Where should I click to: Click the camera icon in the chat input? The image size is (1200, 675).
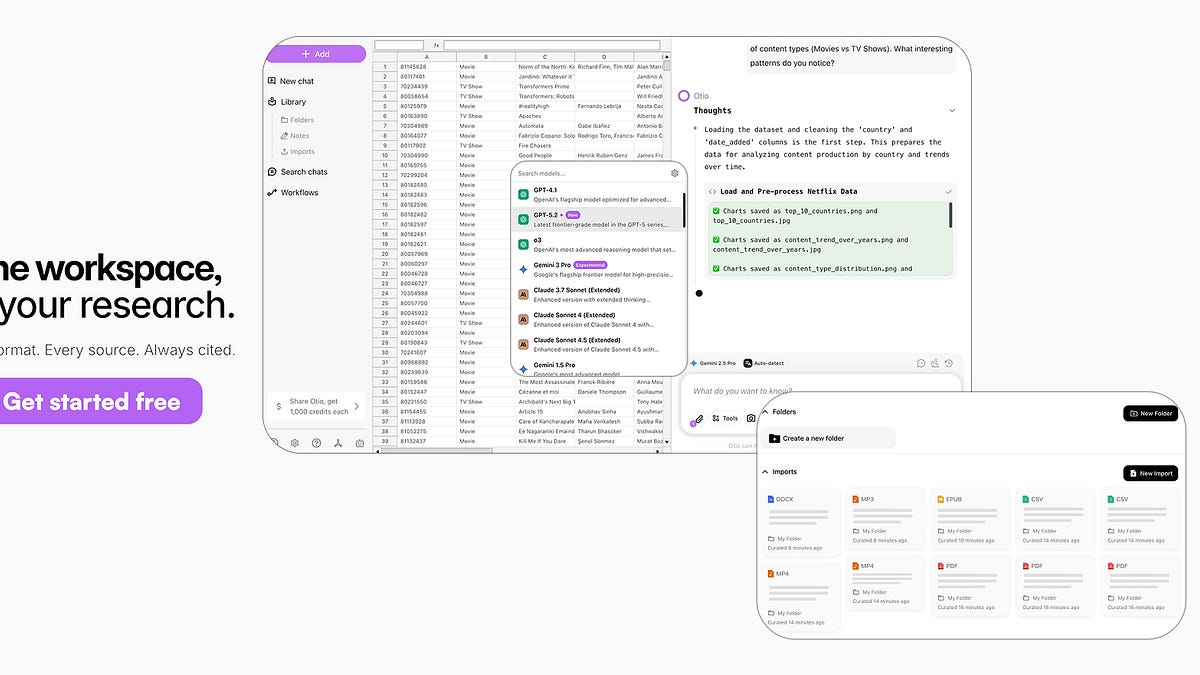click(x=751, y=418)
